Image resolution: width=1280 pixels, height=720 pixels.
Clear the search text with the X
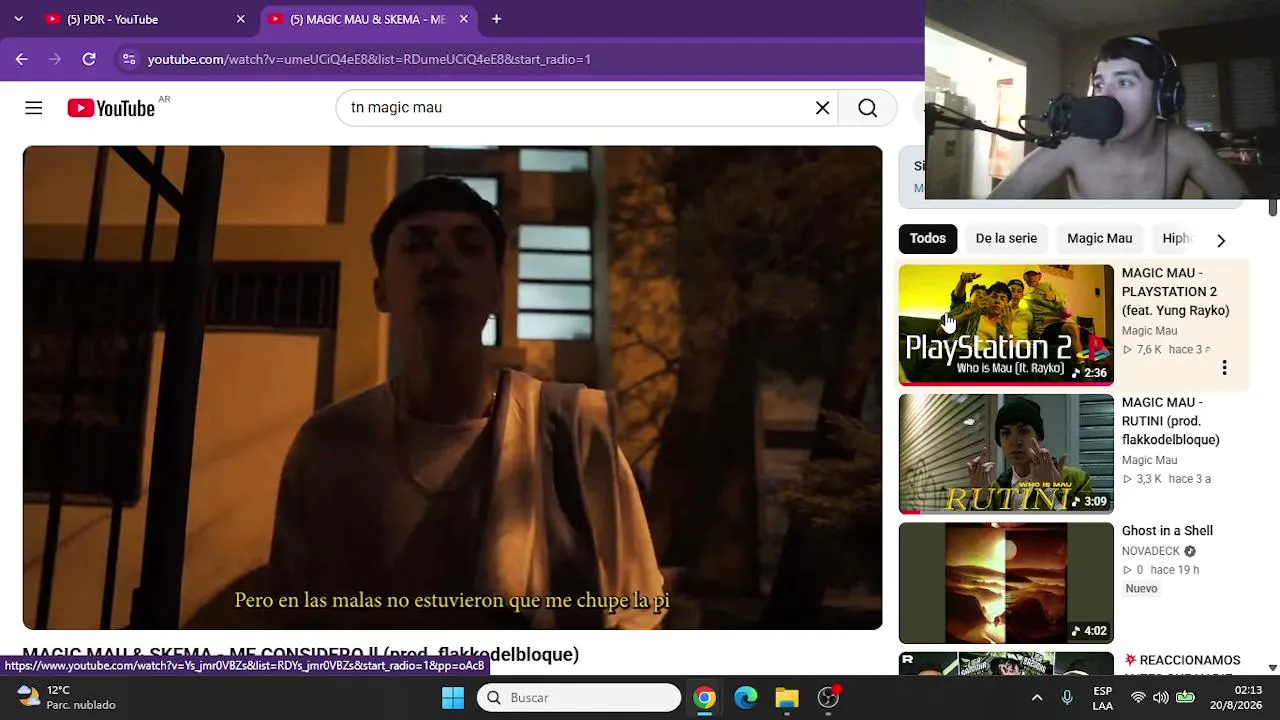click(822, 108)
